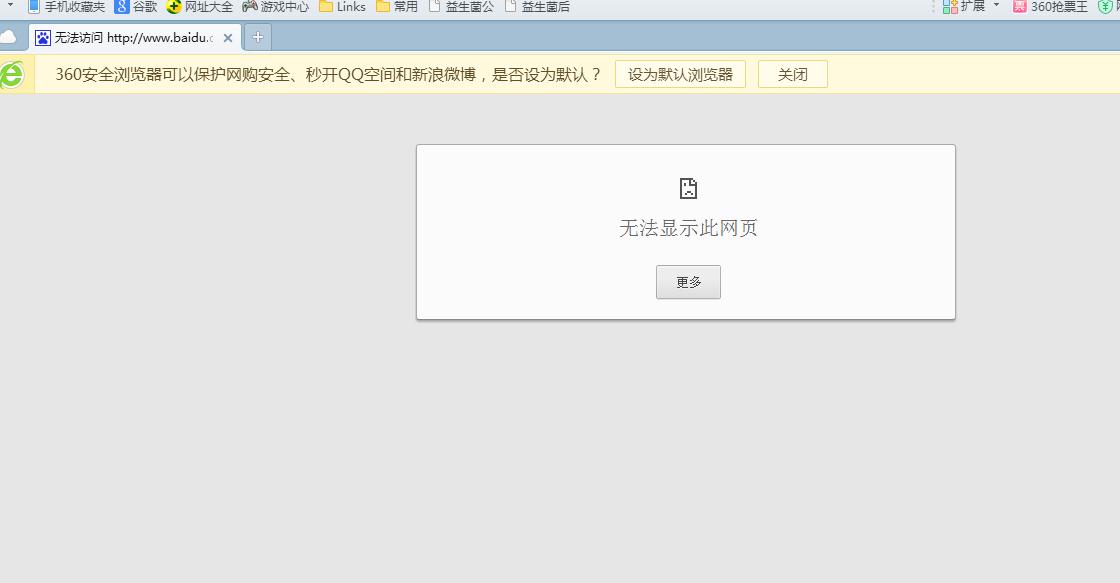
Task: Click the 设为默认浏览器 button
Action: [680, 74]
